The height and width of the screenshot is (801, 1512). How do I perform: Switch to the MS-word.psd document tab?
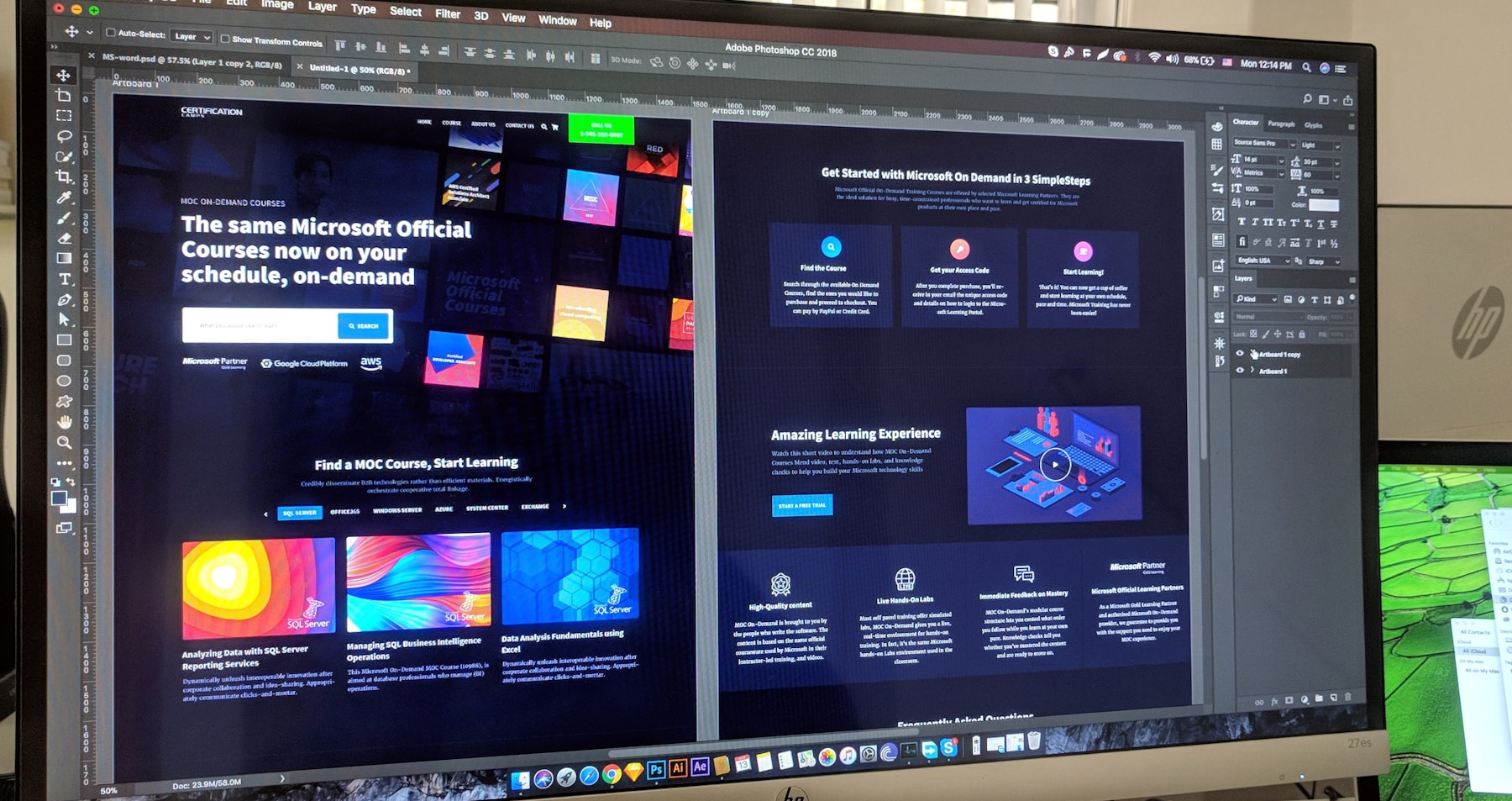pyautogui.click(x=192, y=61)
